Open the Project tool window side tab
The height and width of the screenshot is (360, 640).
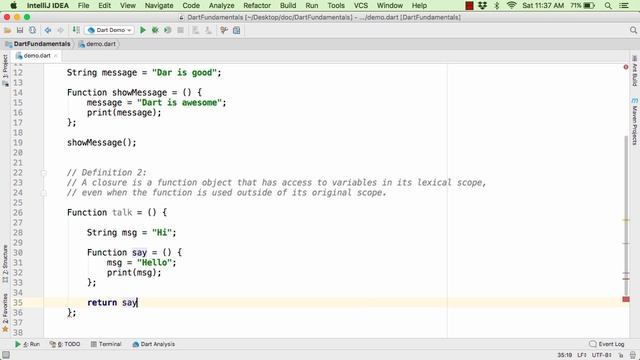pos(5,69)
